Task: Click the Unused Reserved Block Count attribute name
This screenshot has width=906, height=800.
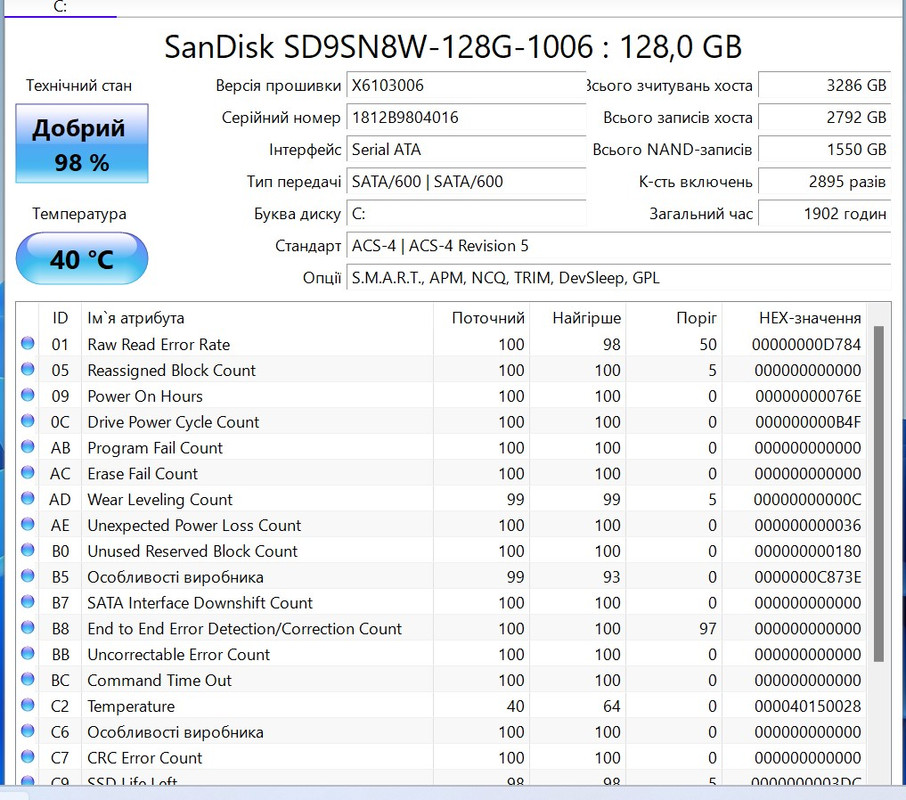Action: [192, 551]
